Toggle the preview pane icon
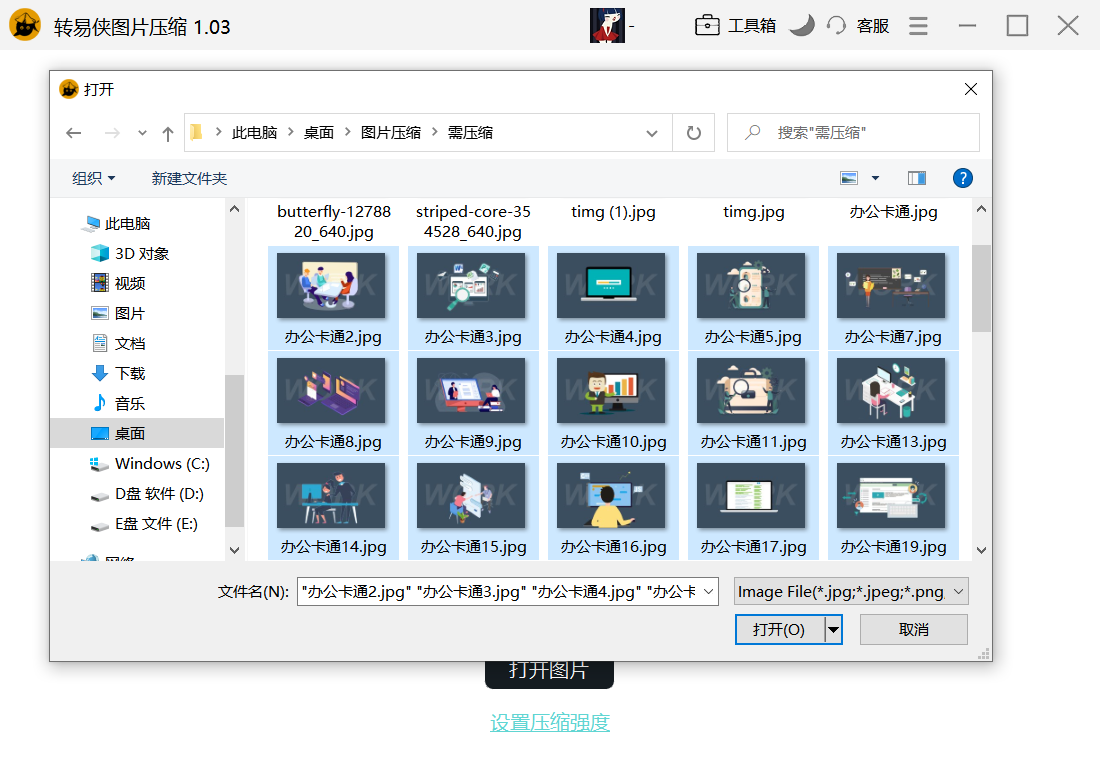 916,177
